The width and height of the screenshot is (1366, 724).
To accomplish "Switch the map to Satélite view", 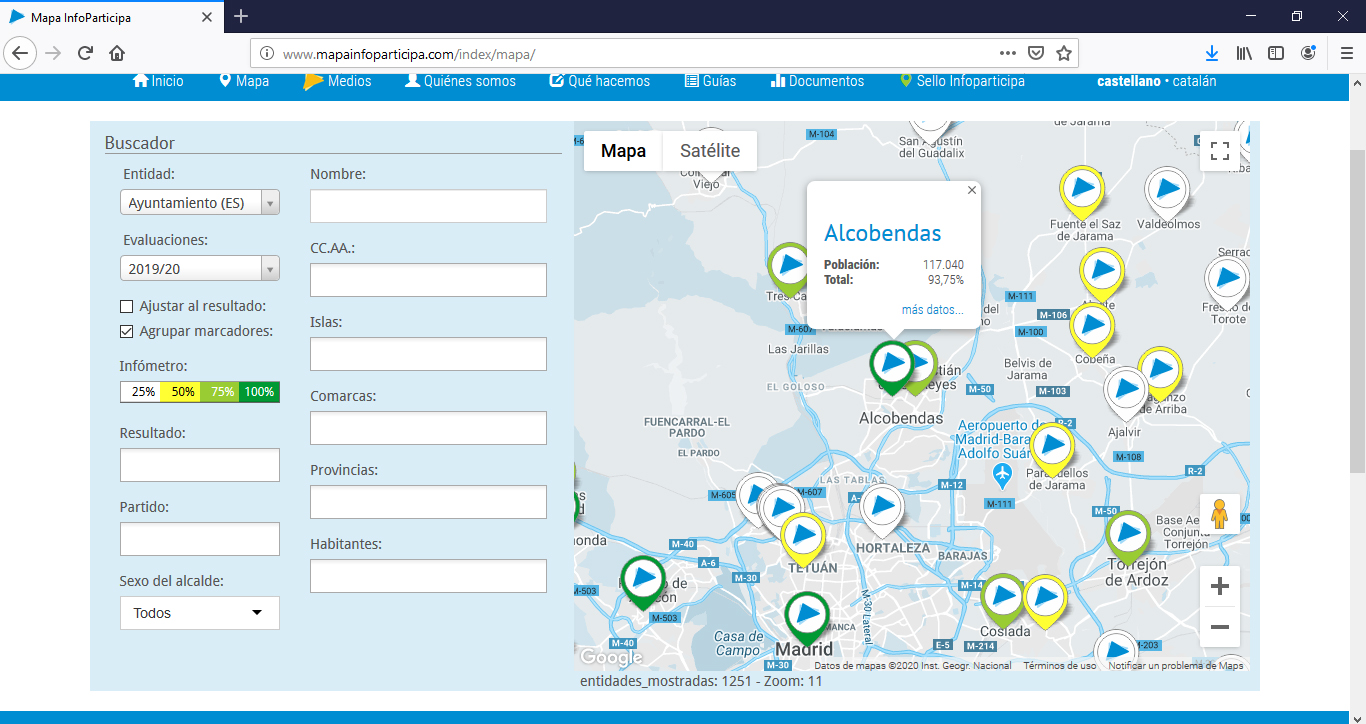I will pyautogui.click(x=710, y=151).
